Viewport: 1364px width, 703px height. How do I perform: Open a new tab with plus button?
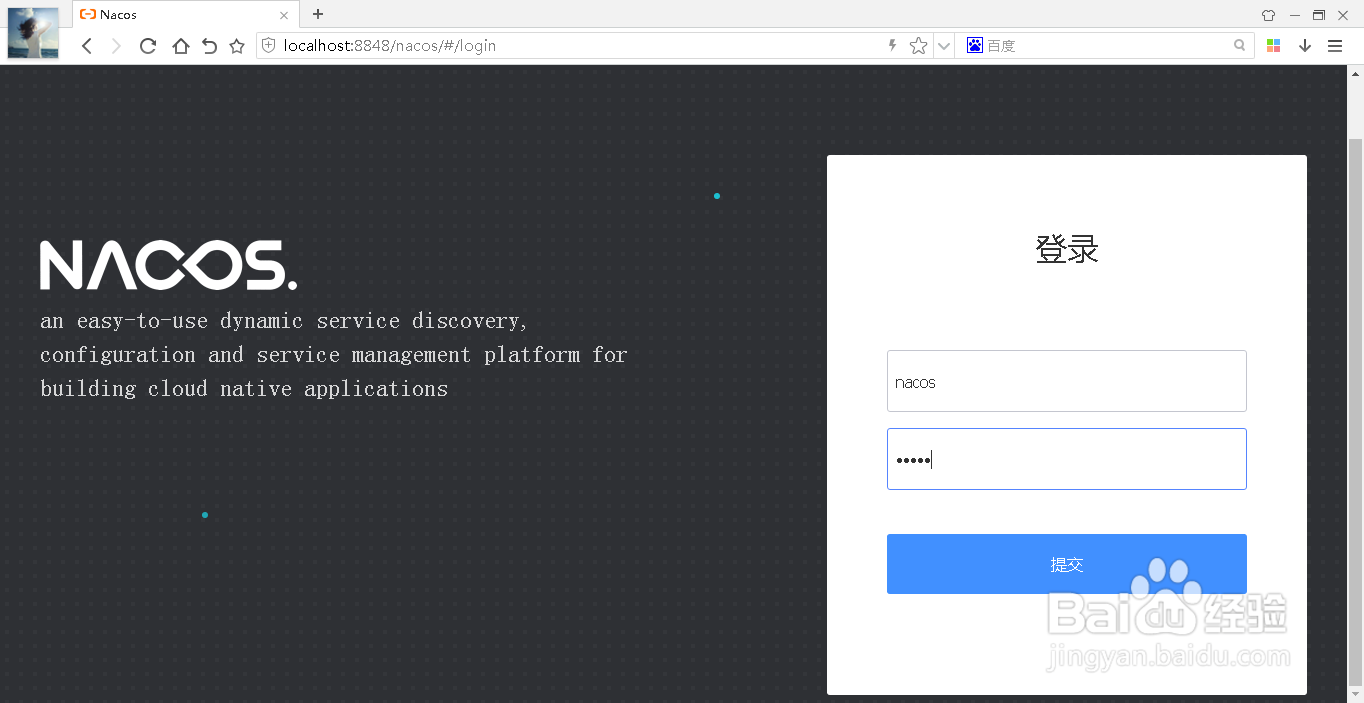318,14
